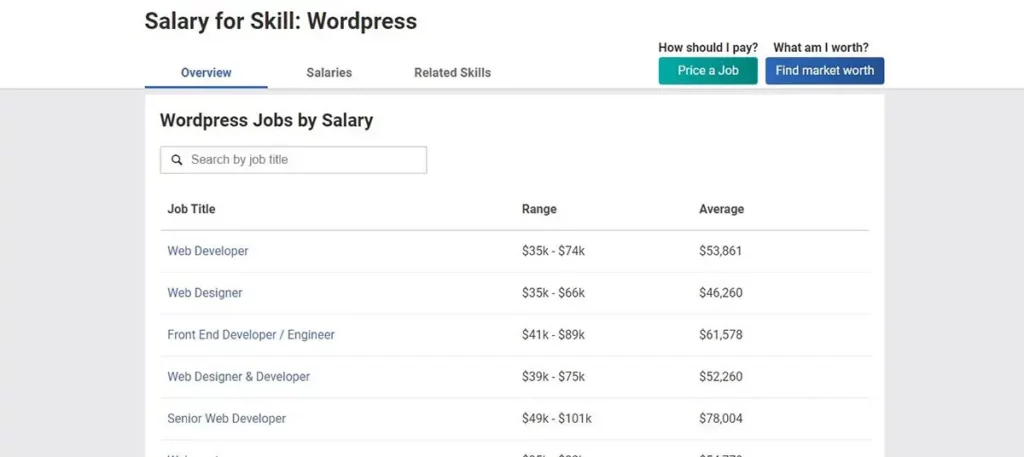Click the Job Title column header
This screenshot has width=1024, height=457.
(x=191, y=209)
